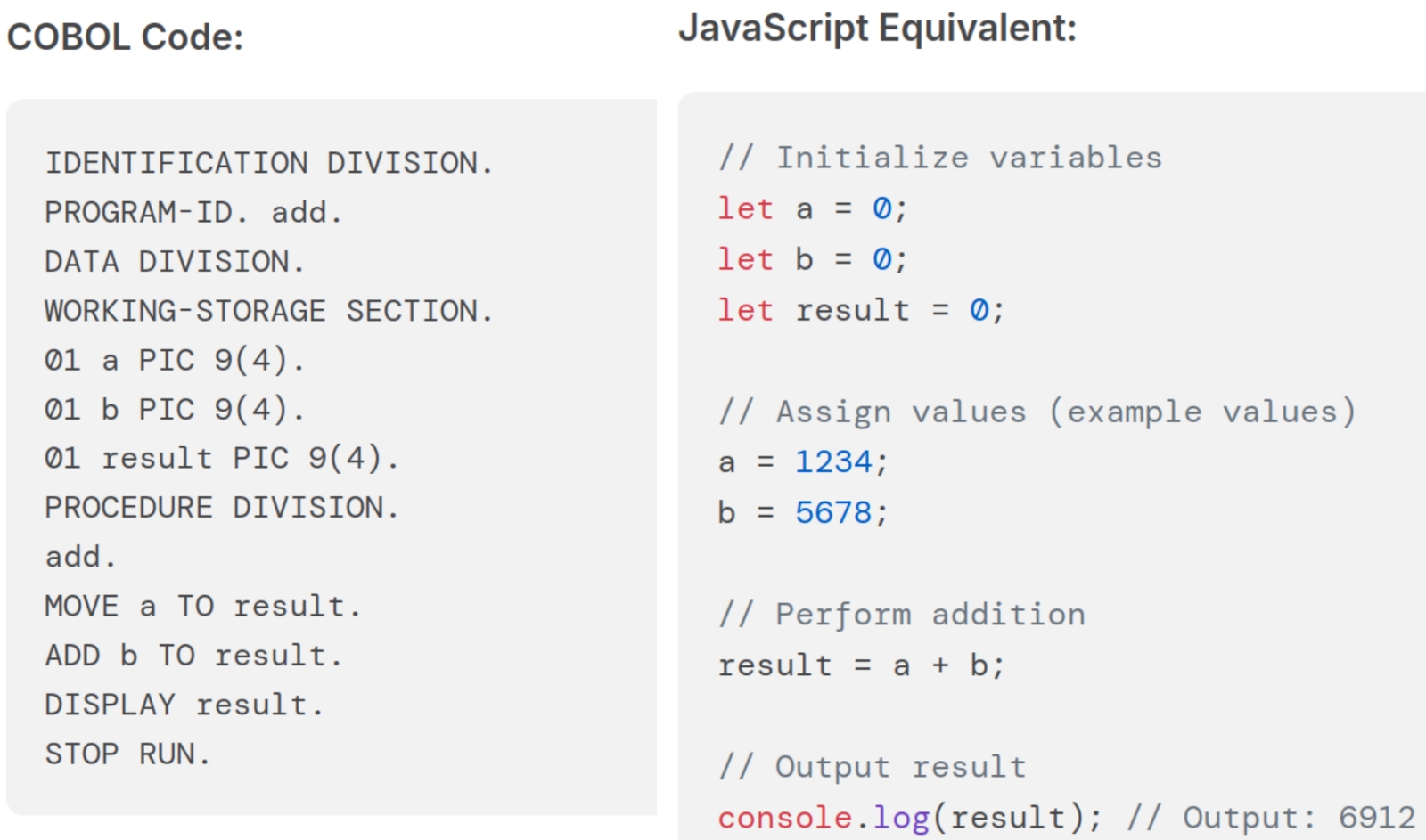
Task: Click the 'result = a + b;' line
Action: tap(861, 665)
